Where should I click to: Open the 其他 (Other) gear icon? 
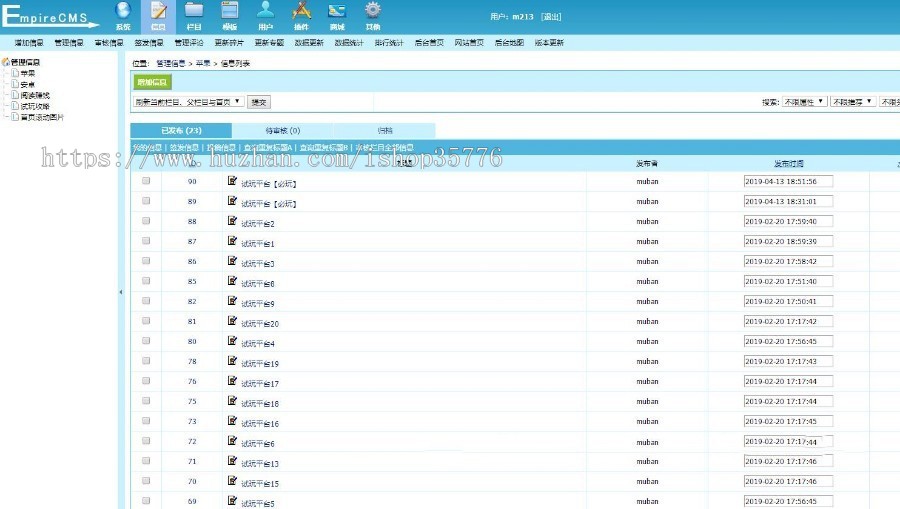click(373, 10)
